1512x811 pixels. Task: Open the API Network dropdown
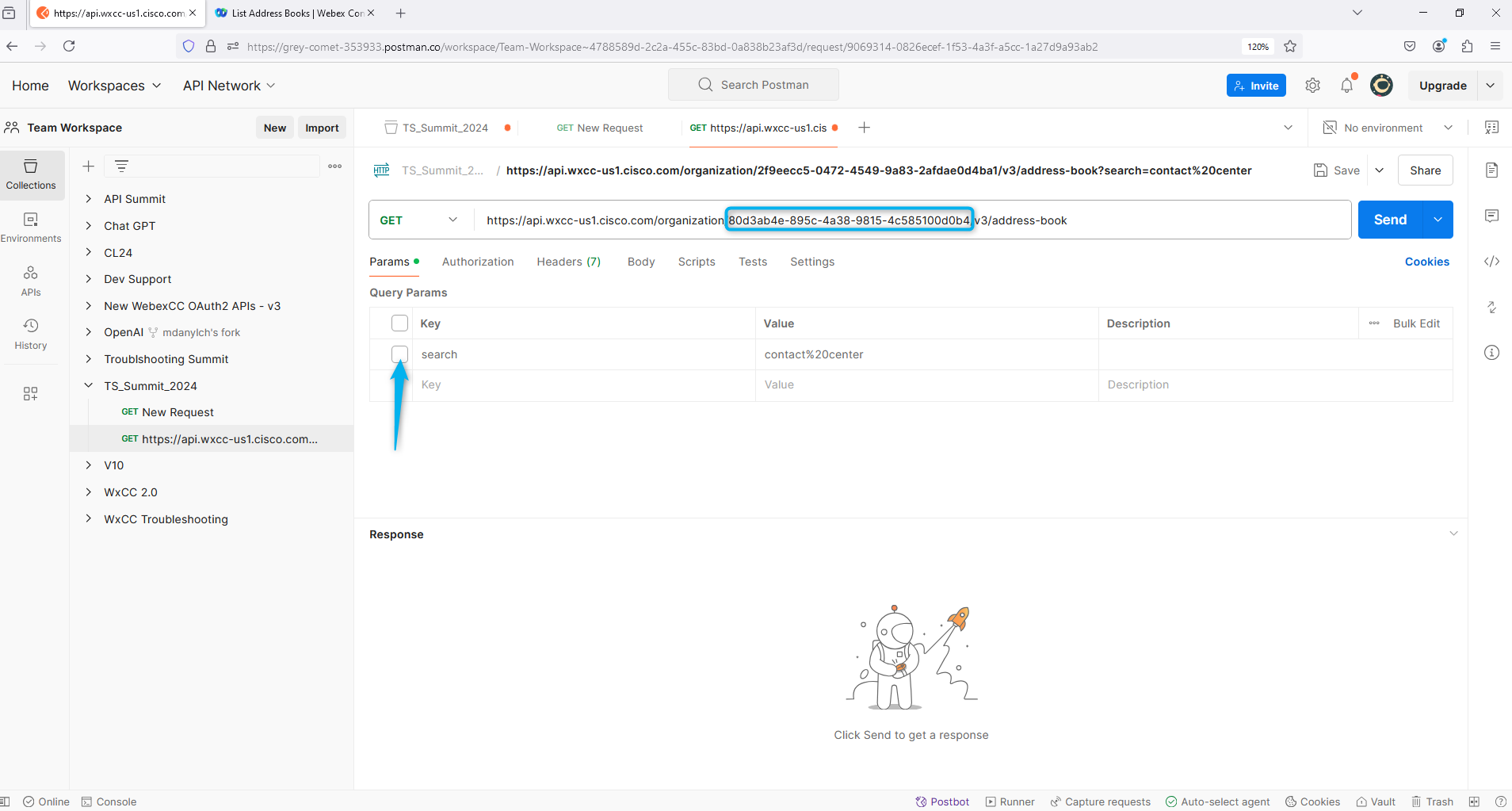point(229,86)
